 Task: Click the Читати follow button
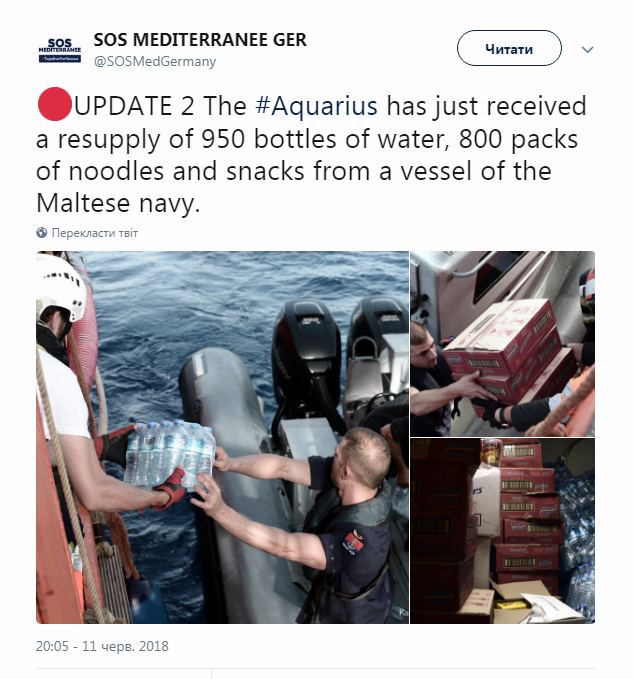[x=509, y=48]
